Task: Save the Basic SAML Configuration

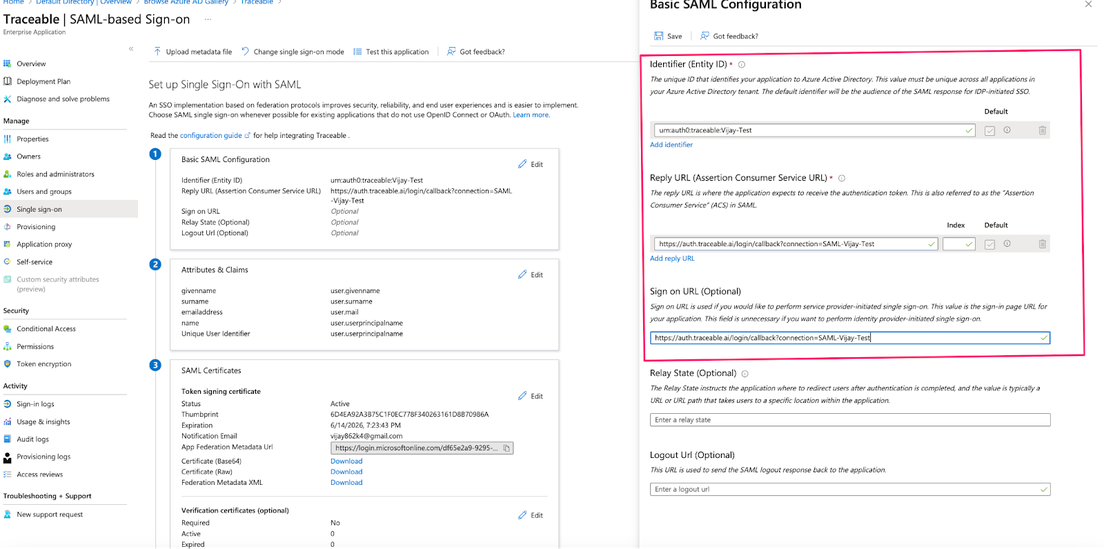Action: coord(668,36)
